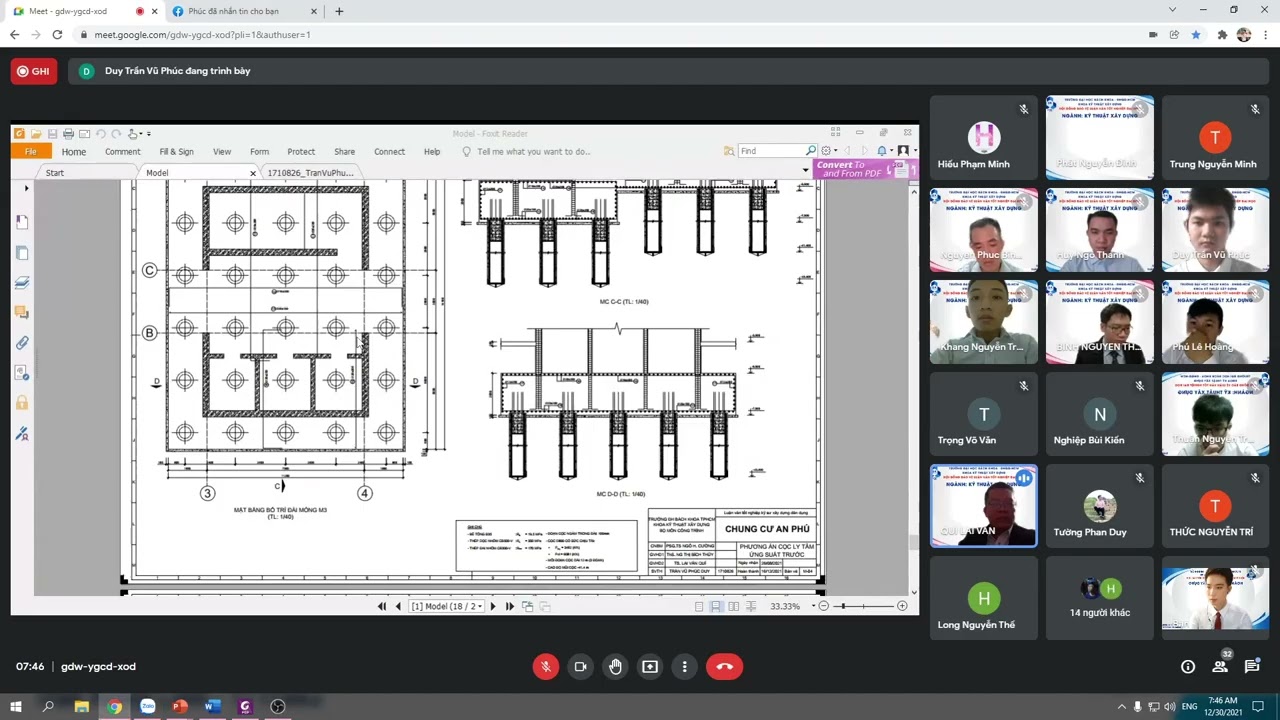Open the Layers panel icon in sidebar
Image resolution: width=1280 pixels, height=720 pixels.
pos(22,283)
